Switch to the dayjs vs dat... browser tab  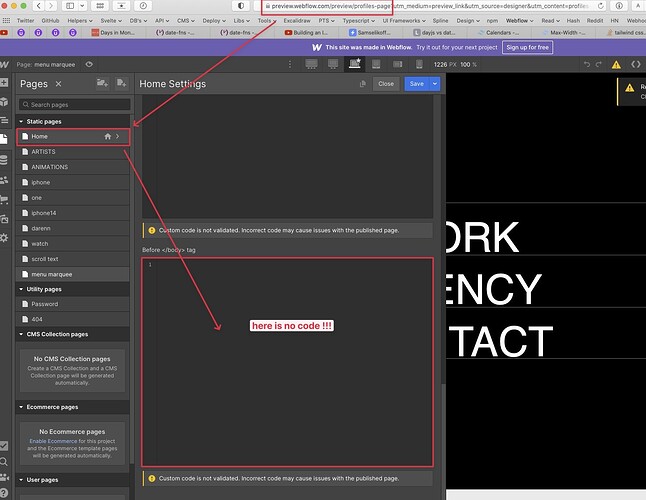point(434,33)
